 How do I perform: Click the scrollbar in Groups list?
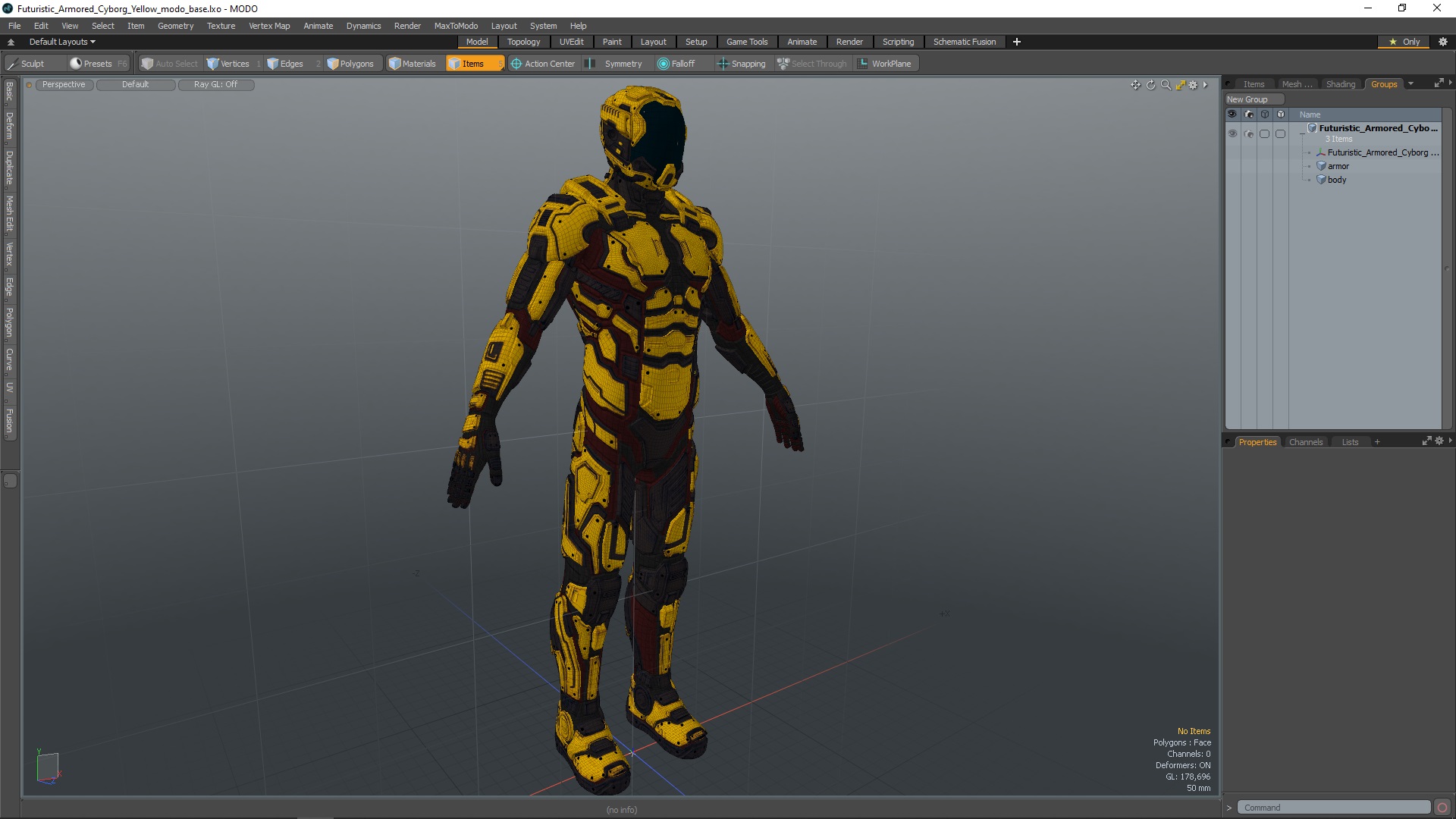click(1446, 269)
